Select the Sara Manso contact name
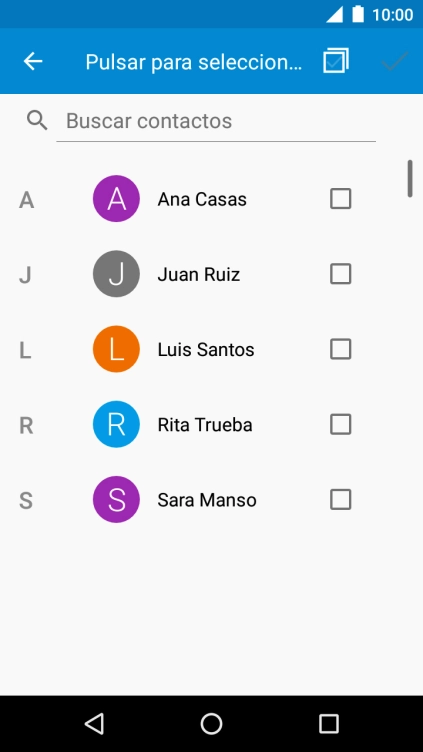This screenshot has width=423, height=752. click(207, 500)
